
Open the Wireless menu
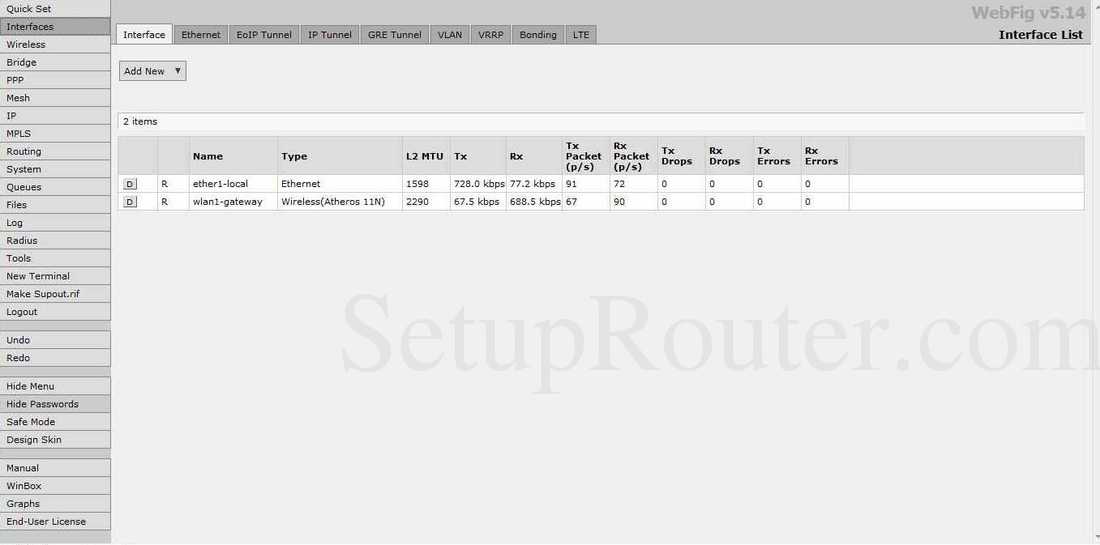(x=55, y=44)
